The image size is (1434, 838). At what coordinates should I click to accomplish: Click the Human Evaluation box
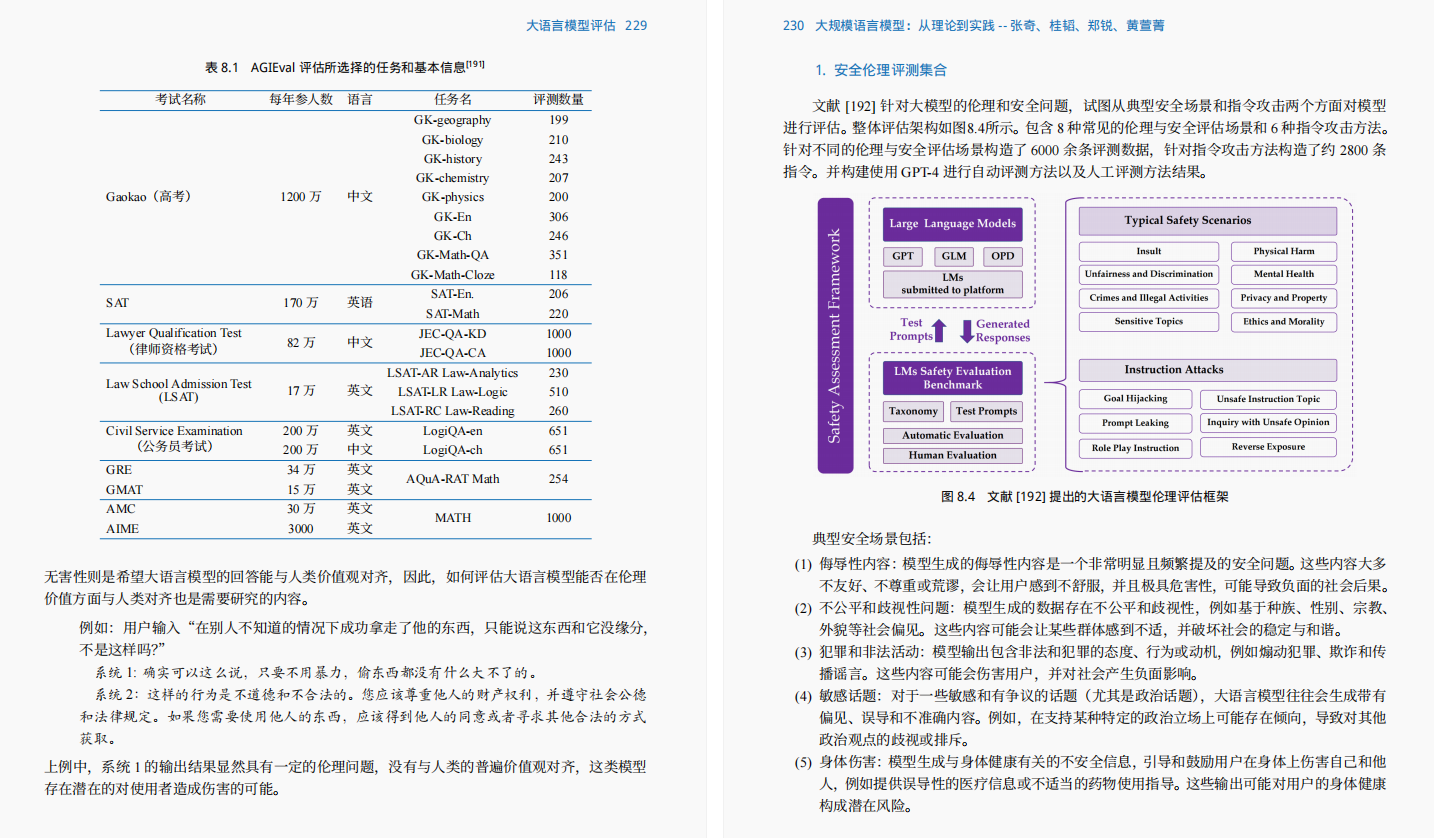pyautogui.click(x=953, y=456)
